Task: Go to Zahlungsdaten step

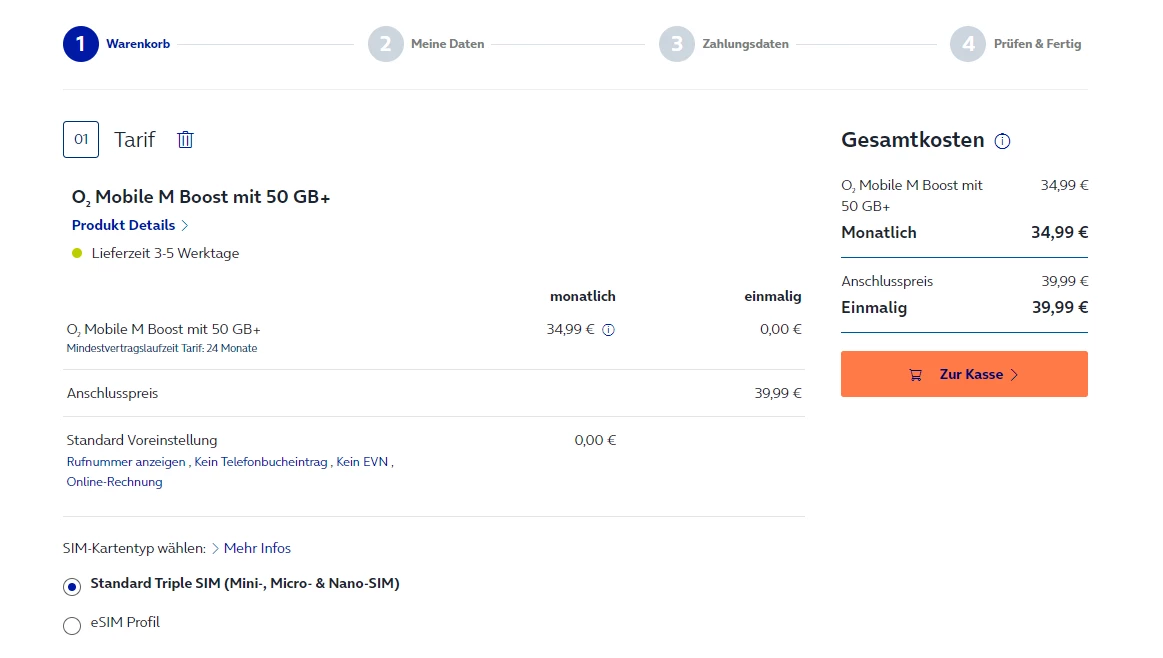Action: tap(745, 44)
